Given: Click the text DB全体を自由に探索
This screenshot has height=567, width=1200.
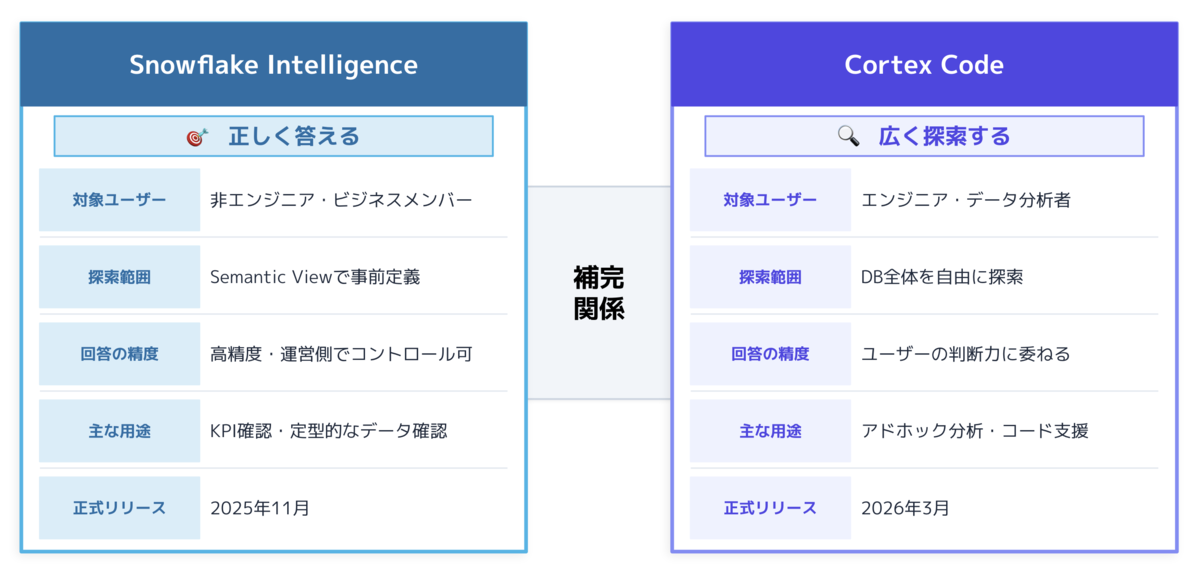Looking at the screenshot, I should pos(942,277).
